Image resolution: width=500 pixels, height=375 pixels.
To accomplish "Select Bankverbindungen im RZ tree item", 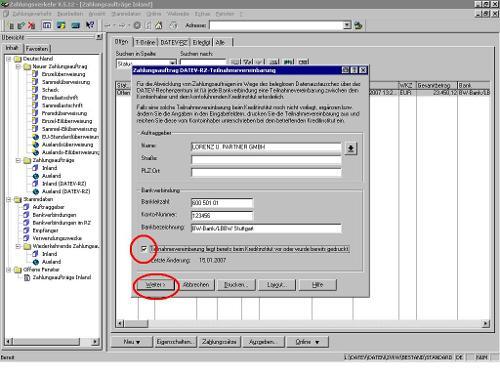I will click(61, 223).
